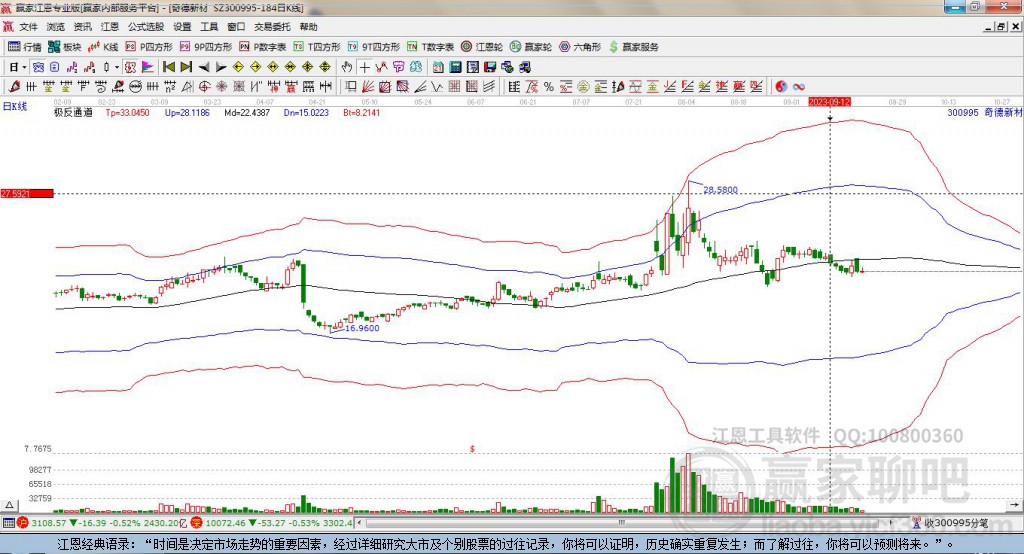The width and height of the screenshot is (1024, 554).
Task: Open 赢家服务 with the dollar icon
Action: point(633,47)
